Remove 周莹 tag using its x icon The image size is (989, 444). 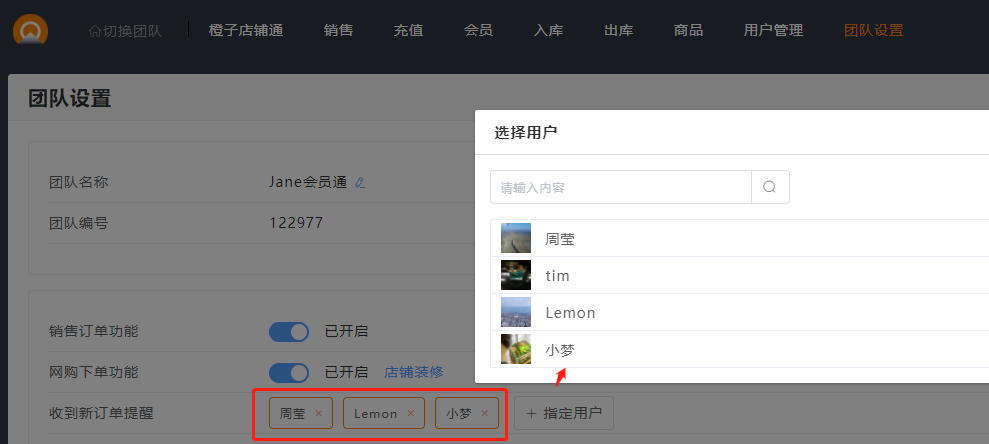[x=319, y=413]
